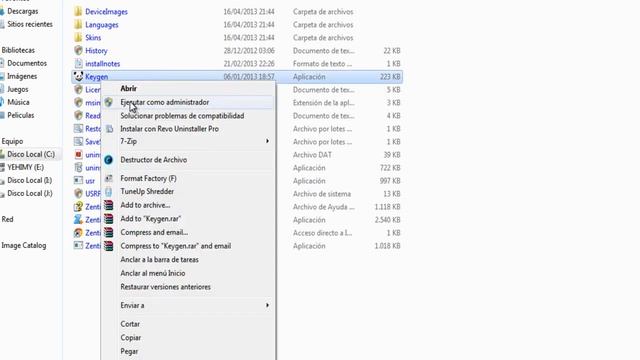Open Sitios recientes in navigation pane
Screen dimensions: 640x360
click(x=30, y=24)
